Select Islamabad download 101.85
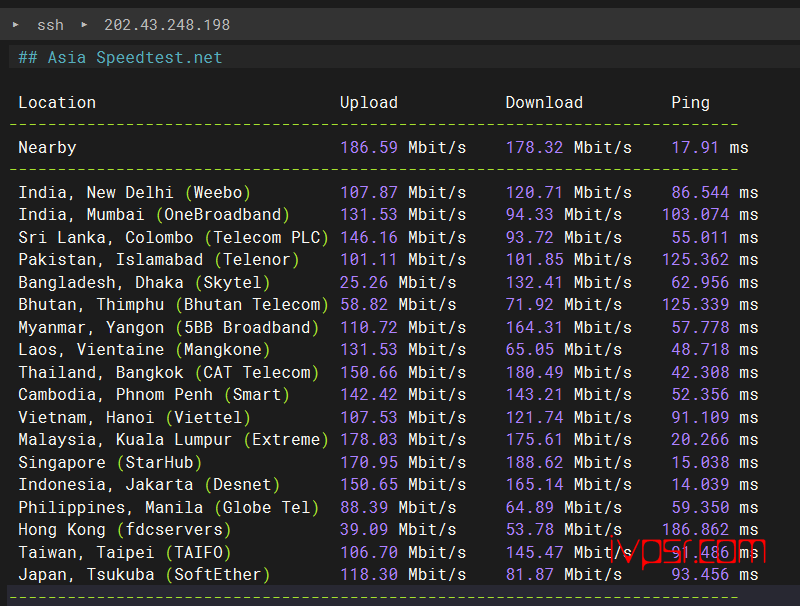This screenshot has width=800, height=606. (x=534, y=260)
